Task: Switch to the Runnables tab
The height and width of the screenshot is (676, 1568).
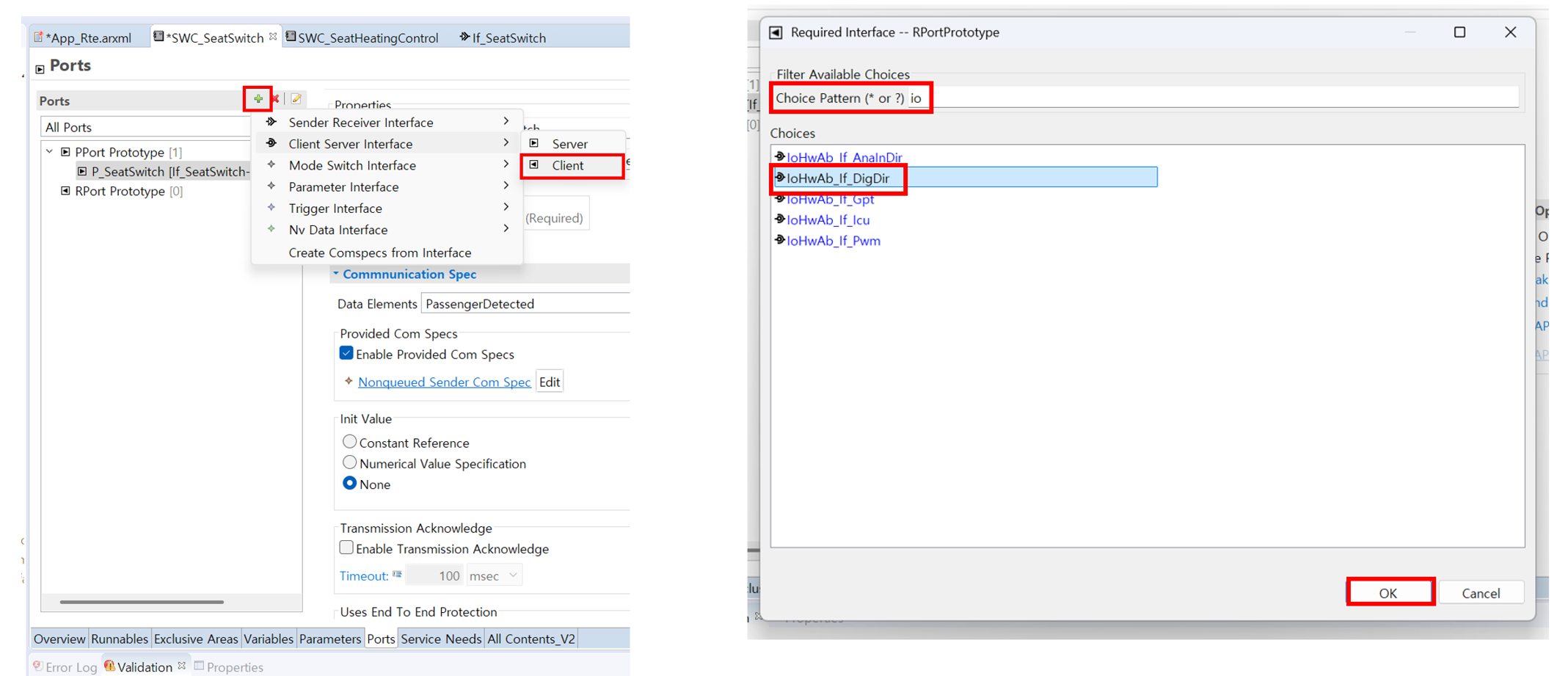Action: (x=119, y=639)
